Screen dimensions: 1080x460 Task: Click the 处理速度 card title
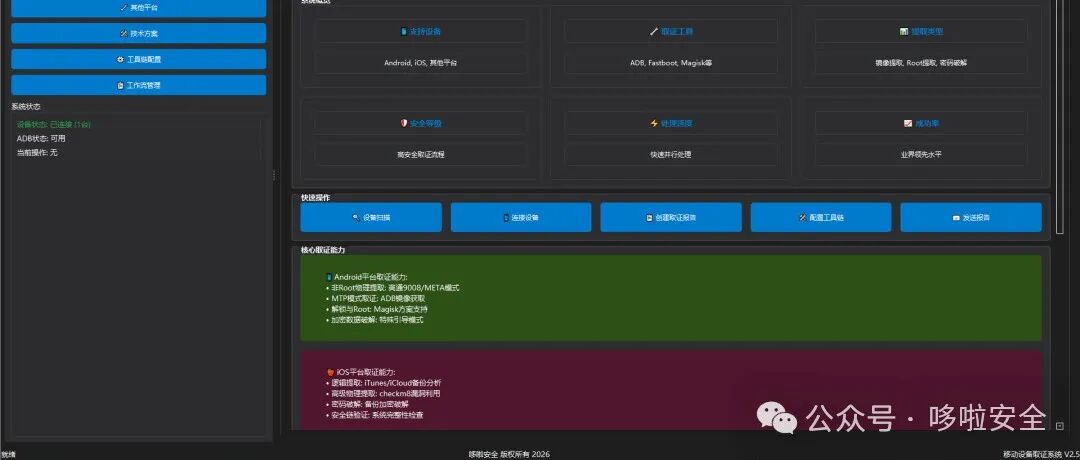pos(676,123)
